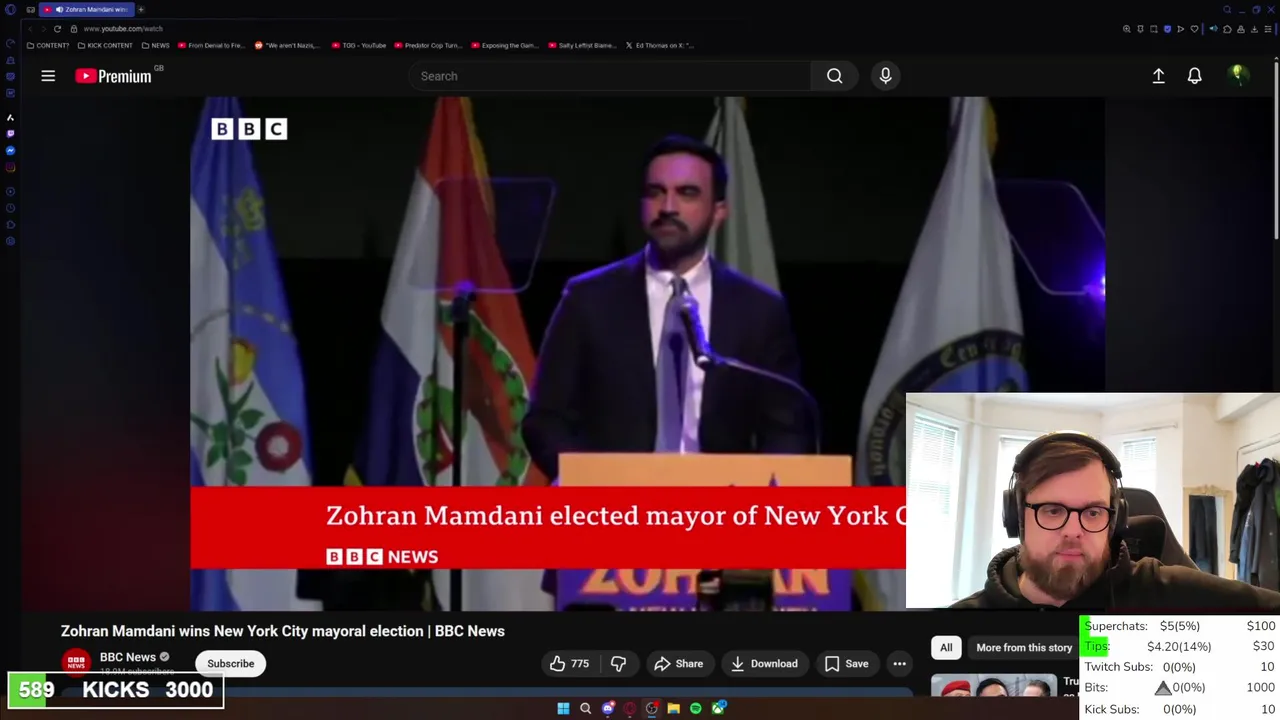Download the BBC News video
The width and height of the screenshot is (1280, 720).
764,663
